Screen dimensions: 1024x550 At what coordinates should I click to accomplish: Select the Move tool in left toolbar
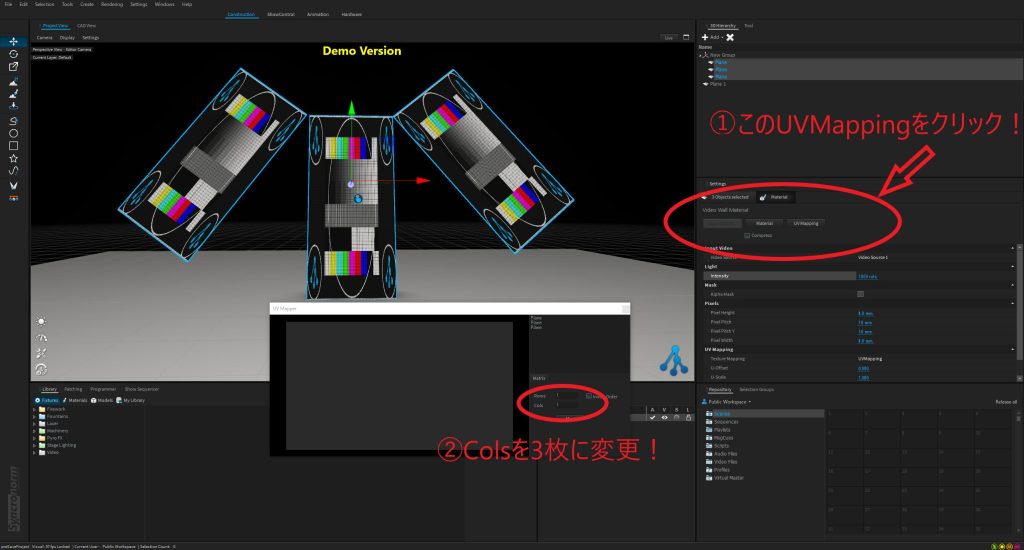[x=13, y=41]
